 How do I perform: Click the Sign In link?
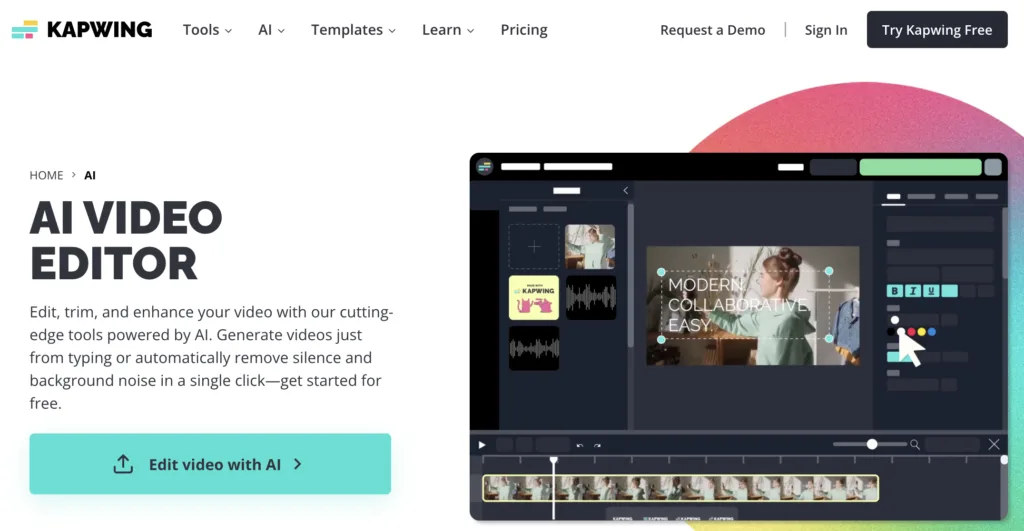(825, 30)
